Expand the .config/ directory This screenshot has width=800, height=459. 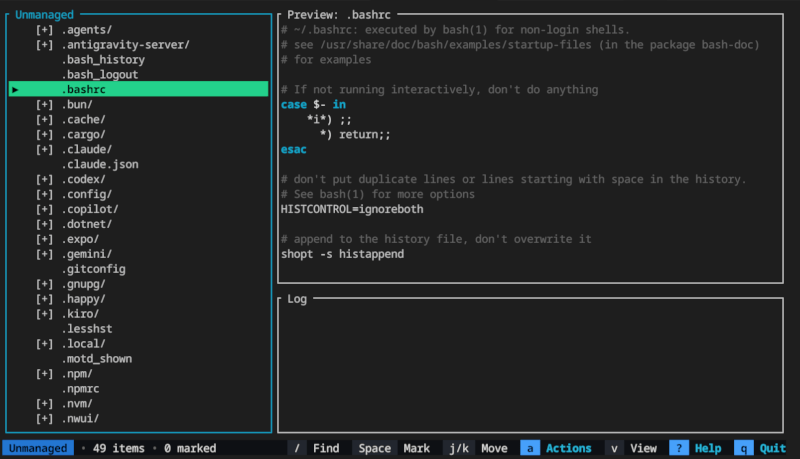tap(44, 194)
